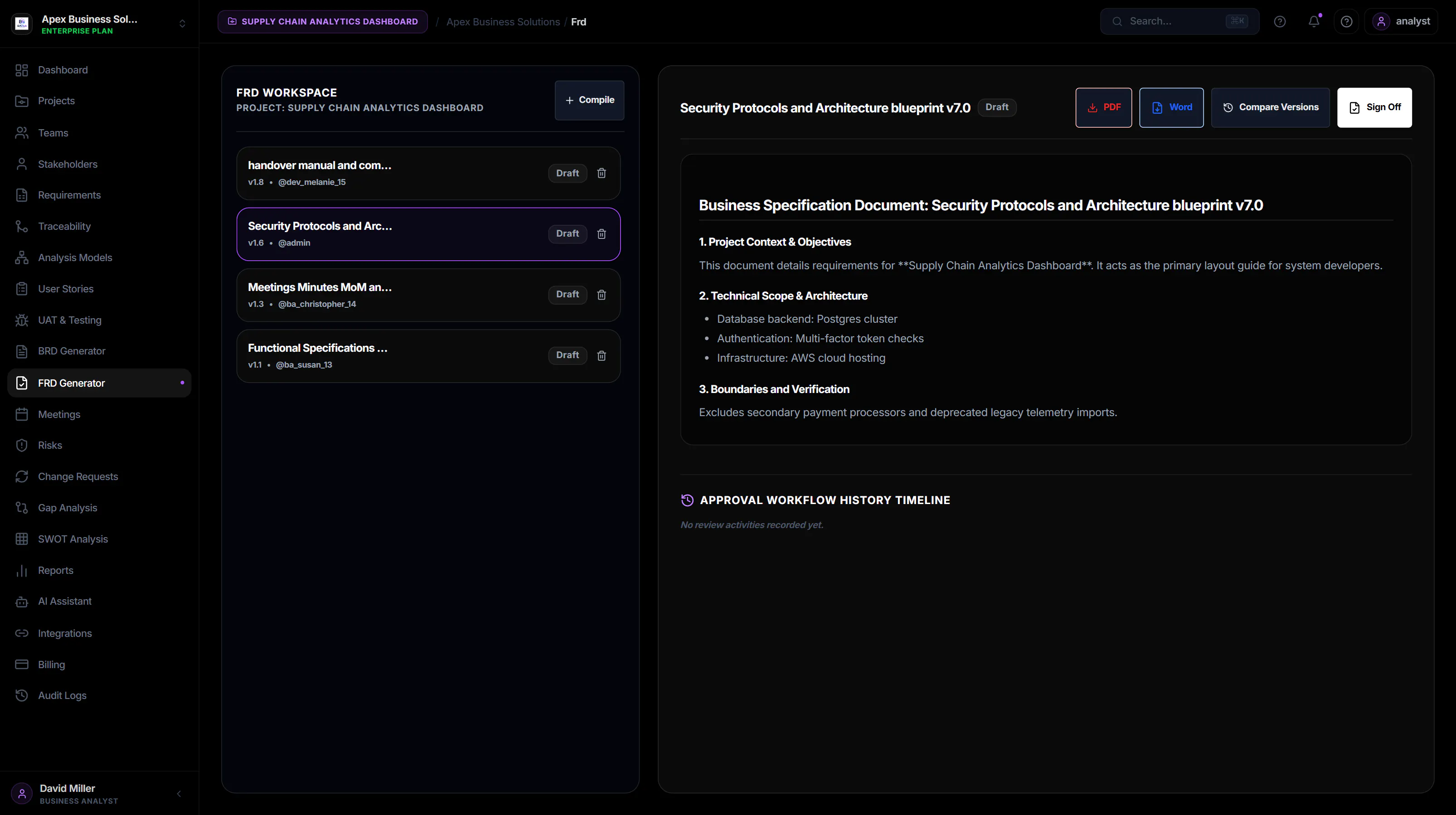Delete the Functional Specifications document
This screenshot has width=1456, height=815.
(x=602, y=355)
